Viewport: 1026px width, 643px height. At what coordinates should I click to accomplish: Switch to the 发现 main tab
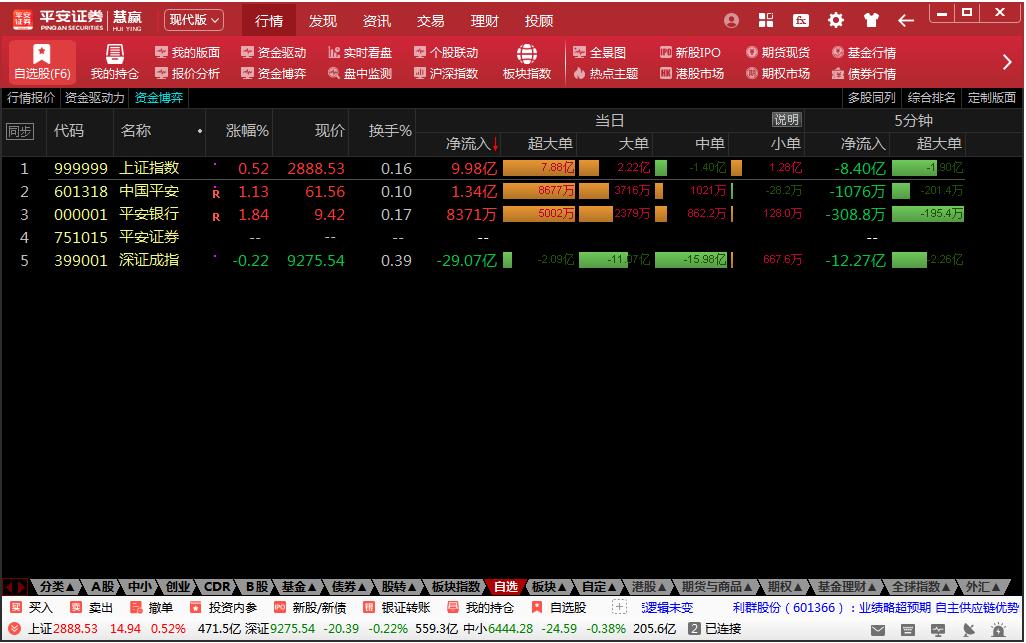pyautogui.click(x=323, y=21)
